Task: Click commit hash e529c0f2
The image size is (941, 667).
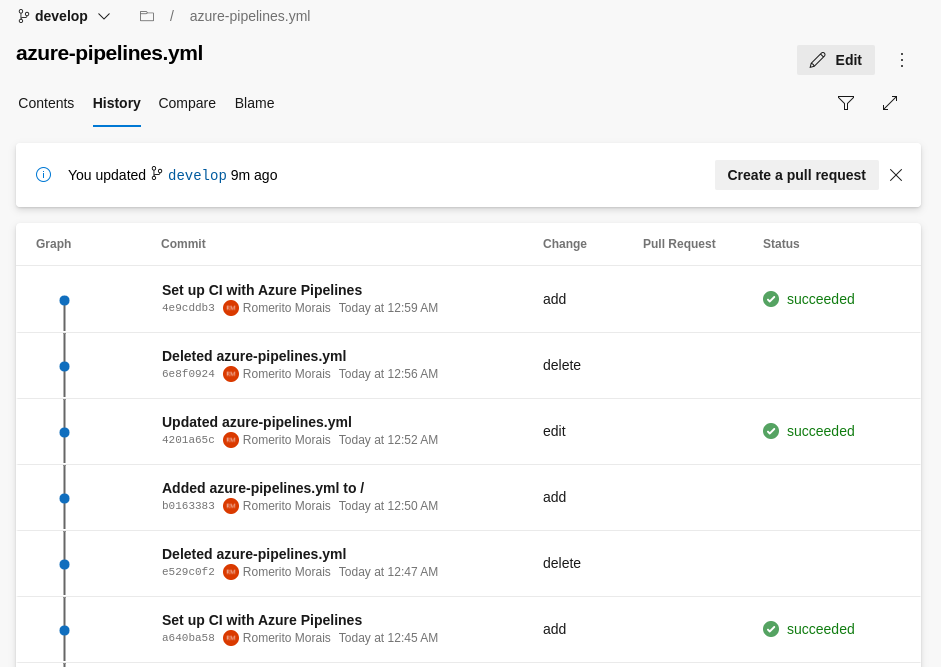Action: click(x=188, y=572)
